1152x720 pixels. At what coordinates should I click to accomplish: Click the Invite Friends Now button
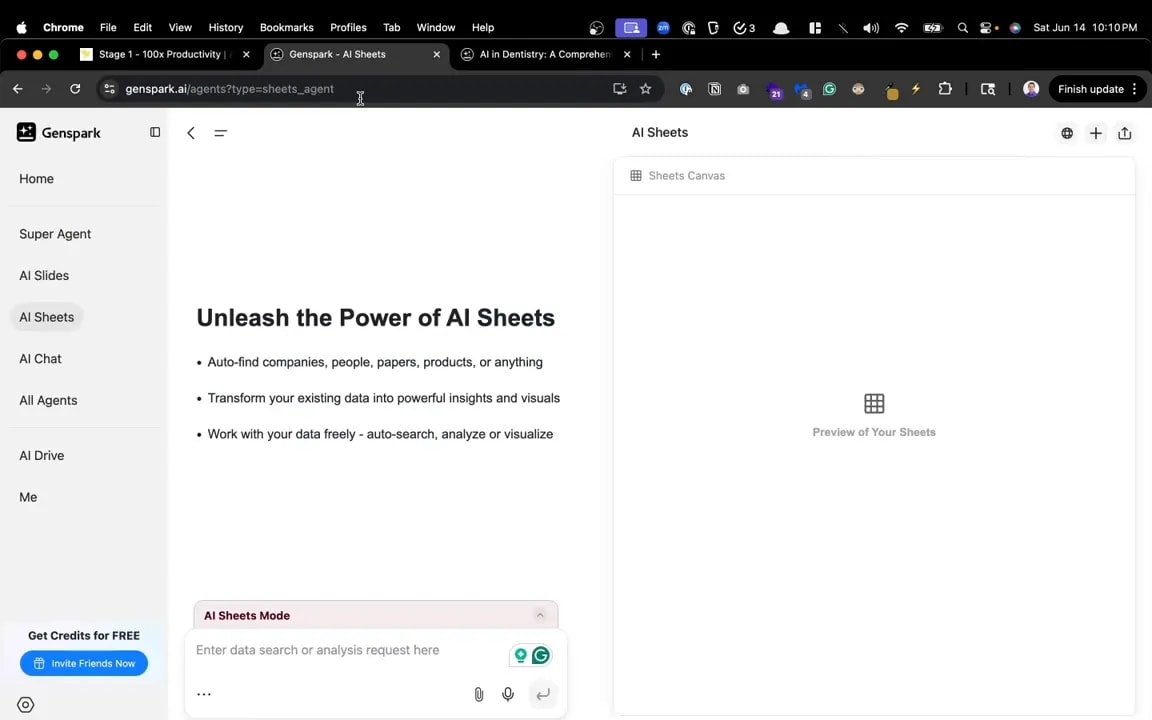[84, 663]
